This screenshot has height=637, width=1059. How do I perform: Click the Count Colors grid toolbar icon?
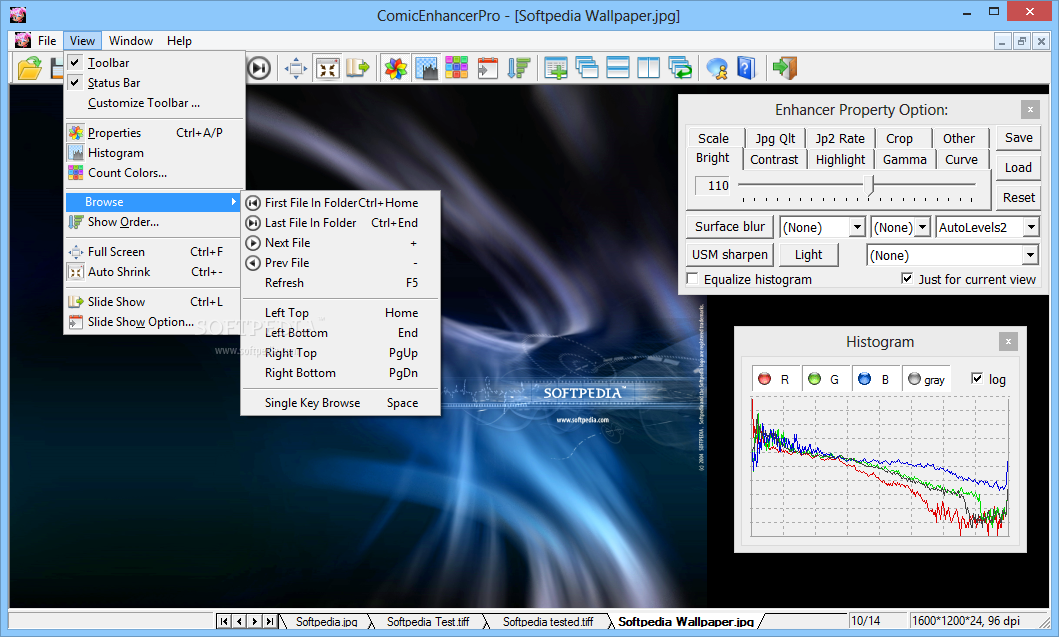click(x=457, y=68)
